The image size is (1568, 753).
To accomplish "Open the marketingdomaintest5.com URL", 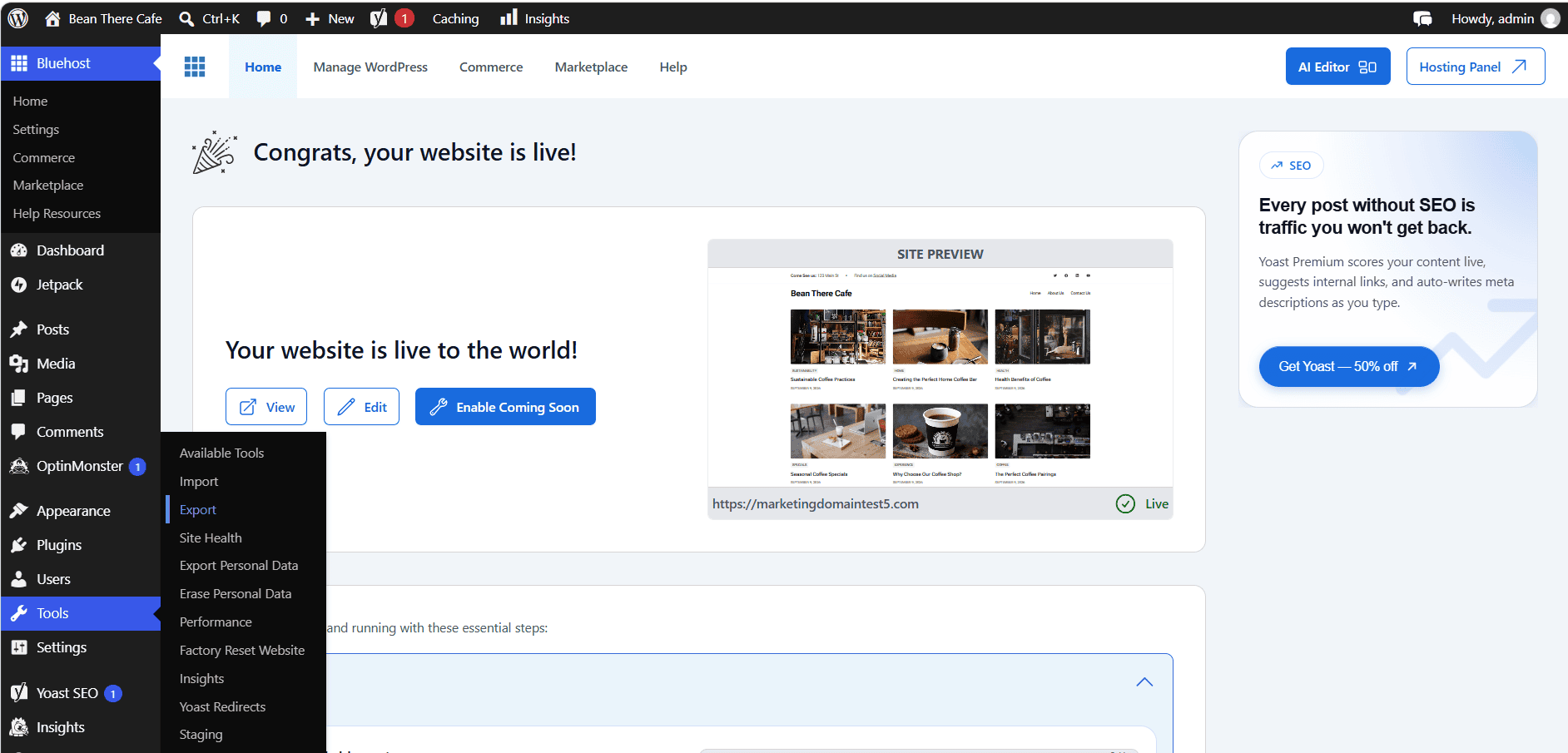I will (816, 504).
